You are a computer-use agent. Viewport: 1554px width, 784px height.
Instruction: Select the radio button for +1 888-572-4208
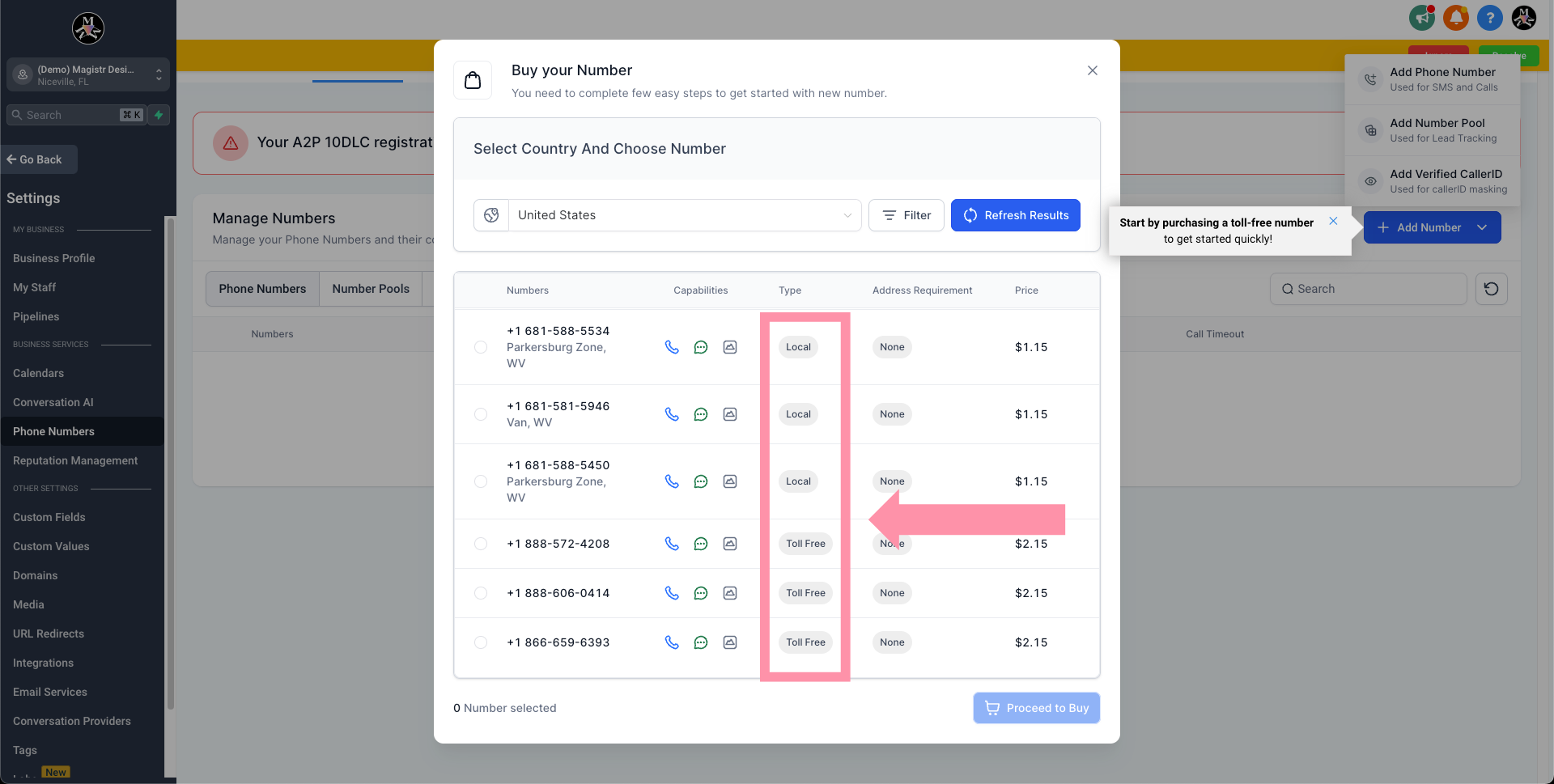481,544
